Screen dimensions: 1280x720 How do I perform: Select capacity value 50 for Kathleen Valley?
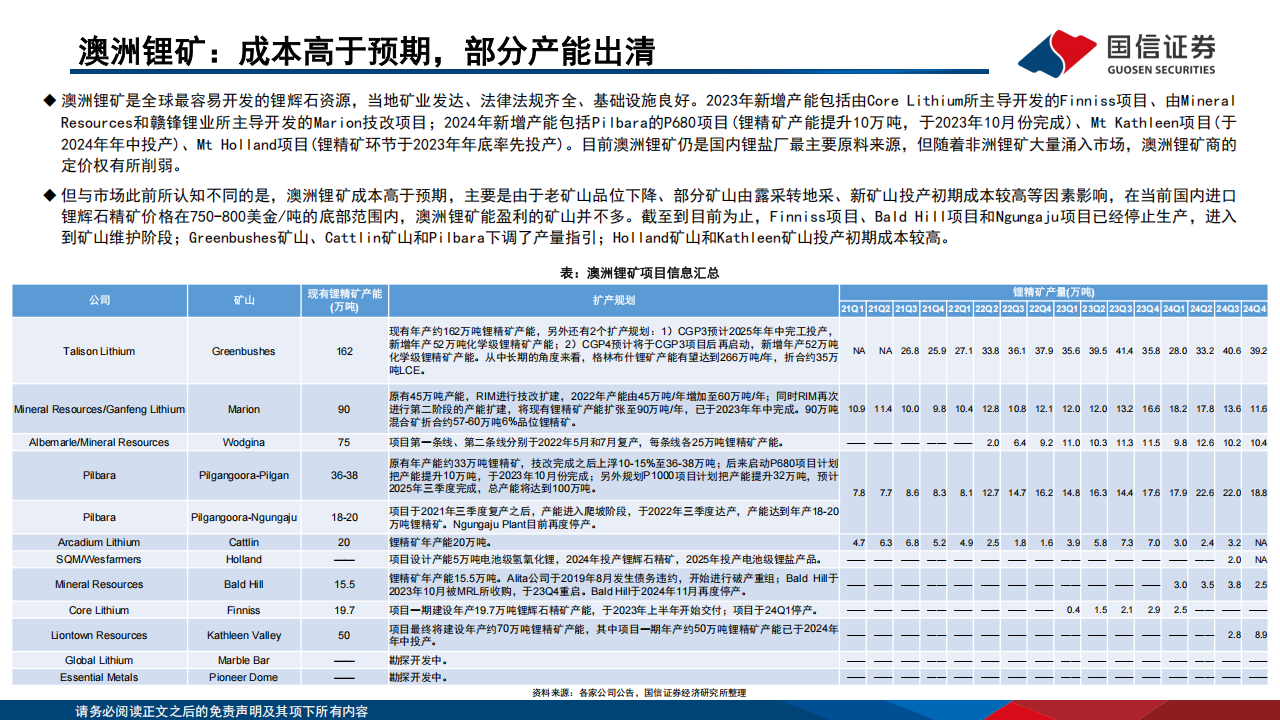click(345, 635)
